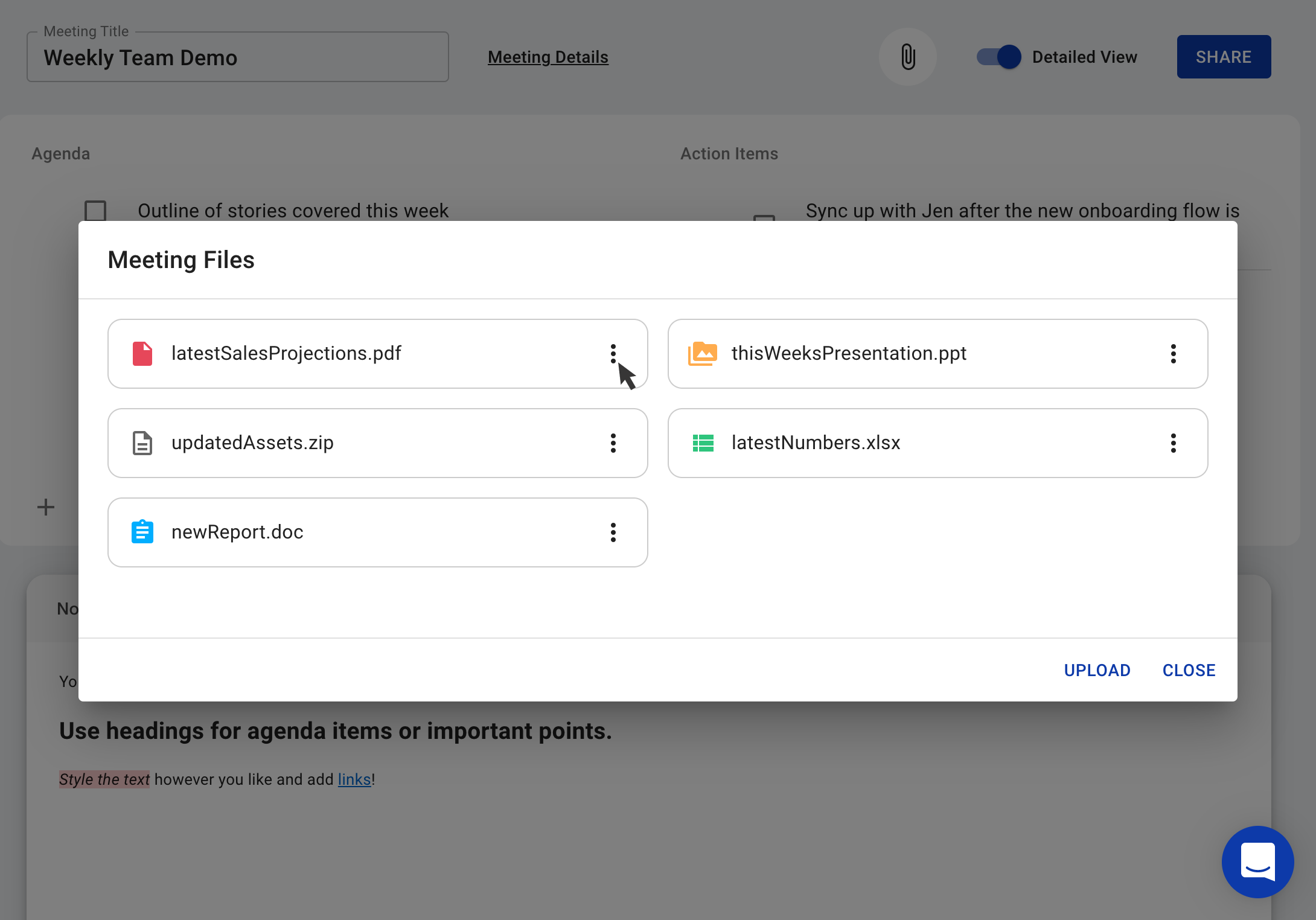Expand options menu for thisWeeksPresentation.ppt
The height and width of the screenshot is (920, 1316).
[1174, 353]
